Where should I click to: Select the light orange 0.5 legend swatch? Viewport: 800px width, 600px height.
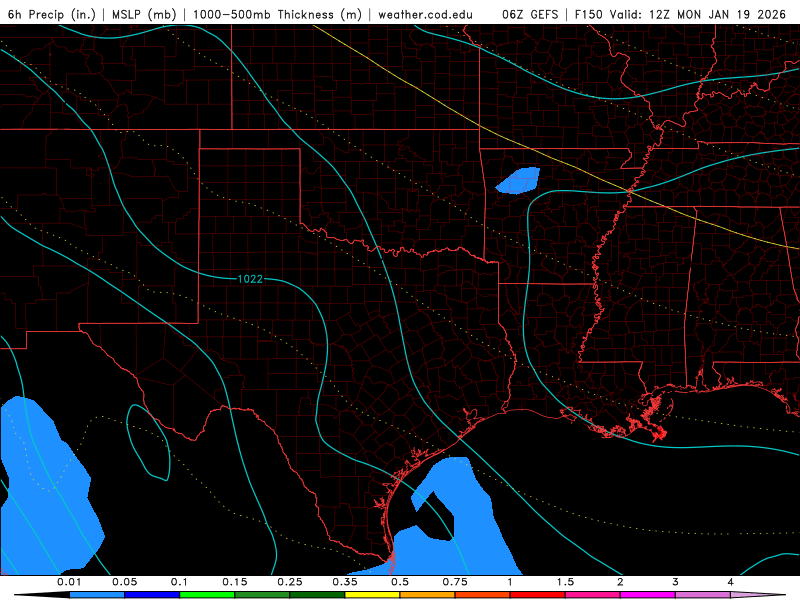pyautogui.click(x=428, y=595)
